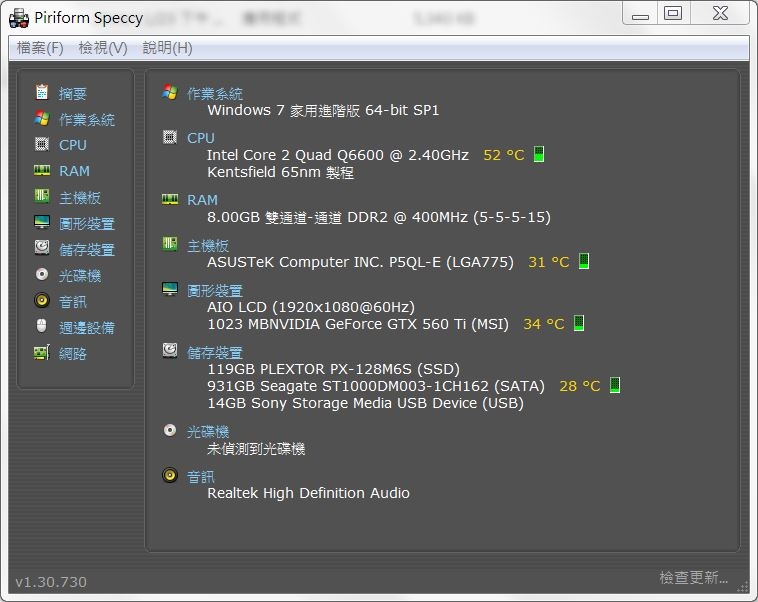Select 光碟機 in the sidebar
Screen dimensions: 758x602
[80, 276]
